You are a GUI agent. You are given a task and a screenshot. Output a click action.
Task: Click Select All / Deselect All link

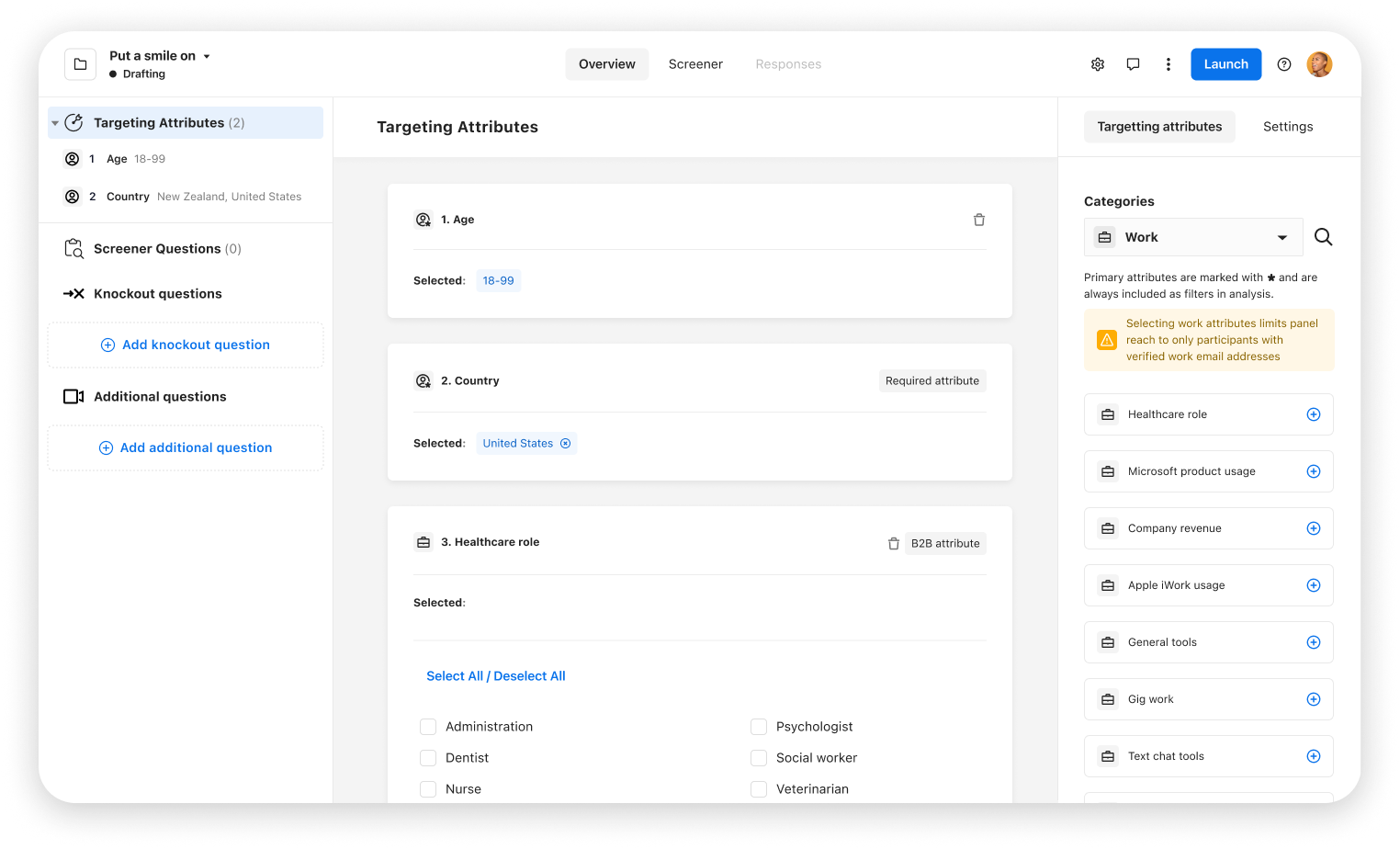click(x=496, y=675)
